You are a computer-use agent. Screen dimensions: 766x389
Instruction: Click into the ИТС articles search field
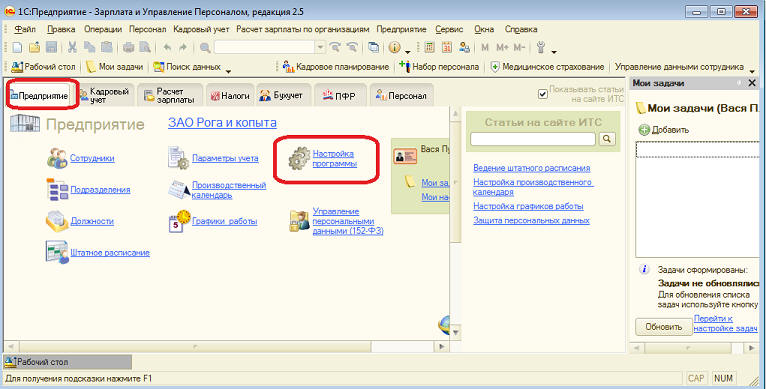click(x=532, y=139)
